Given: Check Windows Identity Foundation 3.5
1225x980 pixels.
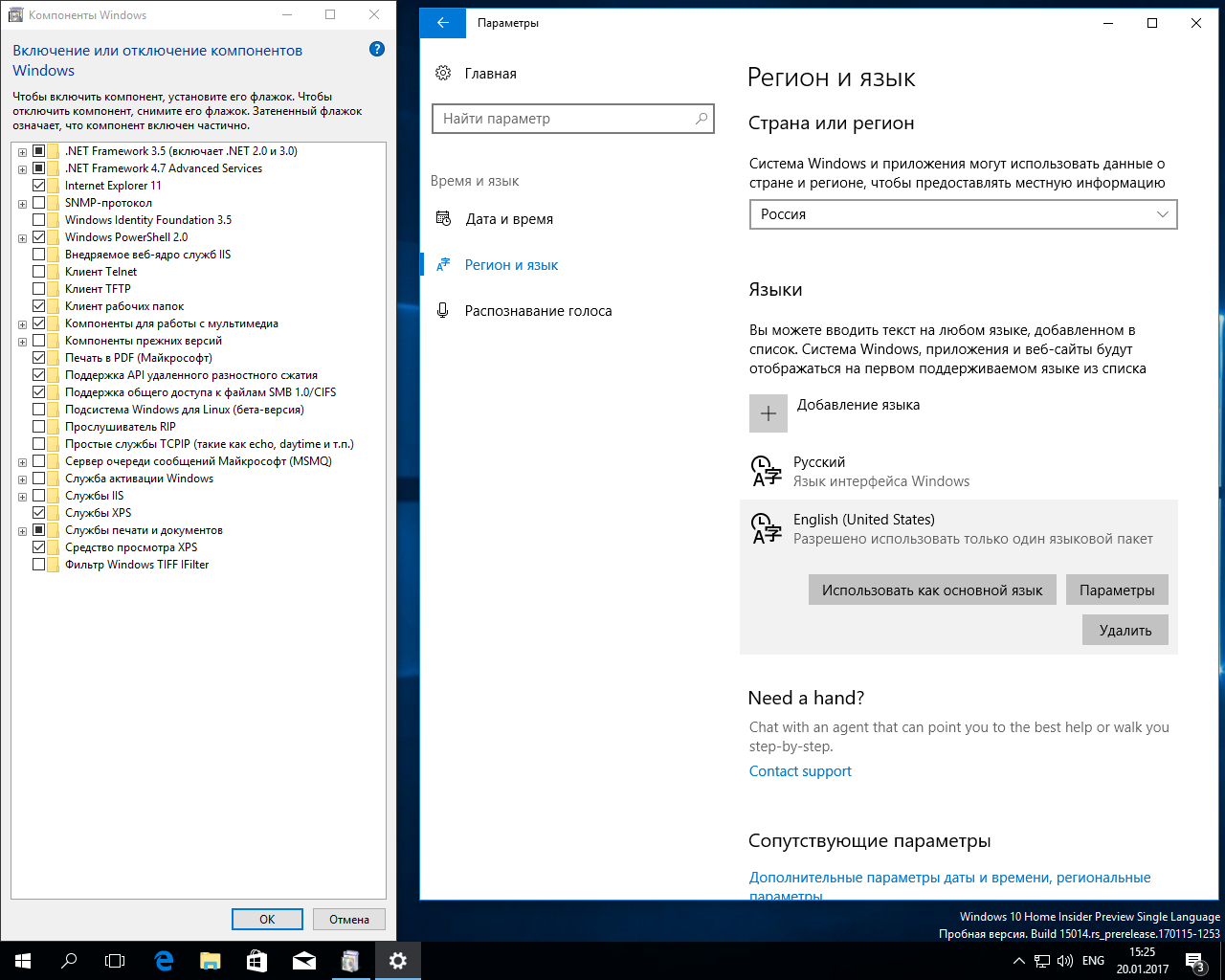Looking at the screenshot, I should tap(39, 220).
